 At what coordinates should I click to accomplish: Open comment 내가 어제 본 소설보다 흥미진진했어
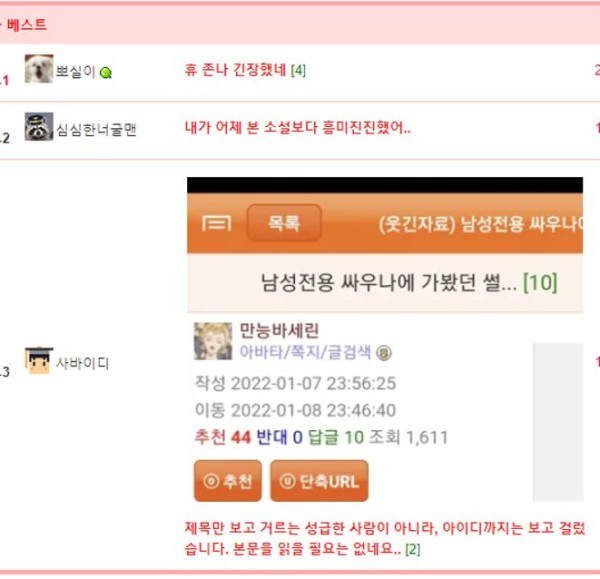point(298,127)
